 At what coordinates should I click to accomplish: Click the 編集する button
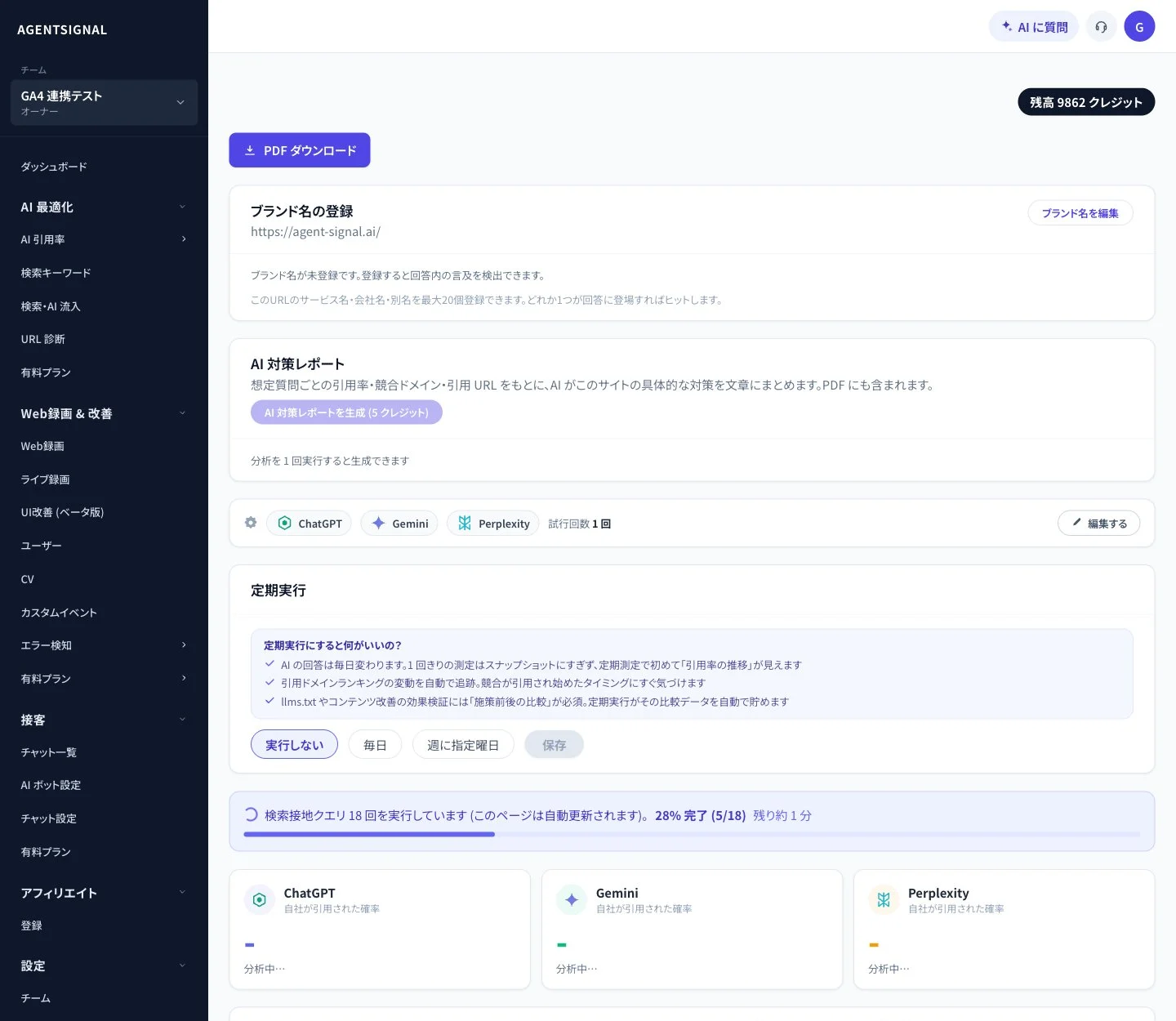coord(1099,524)
